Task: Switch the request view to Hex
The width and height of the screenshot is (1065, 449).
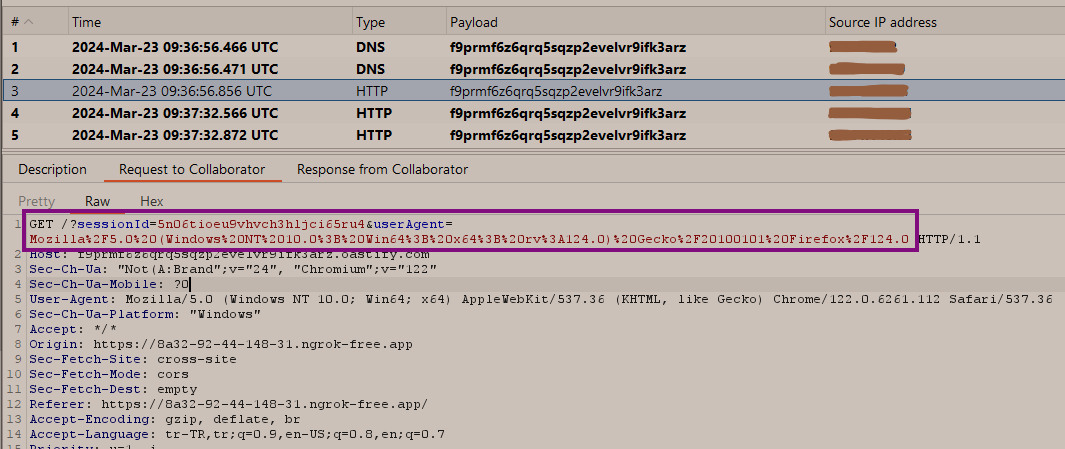Action: (x=151, y=201)
